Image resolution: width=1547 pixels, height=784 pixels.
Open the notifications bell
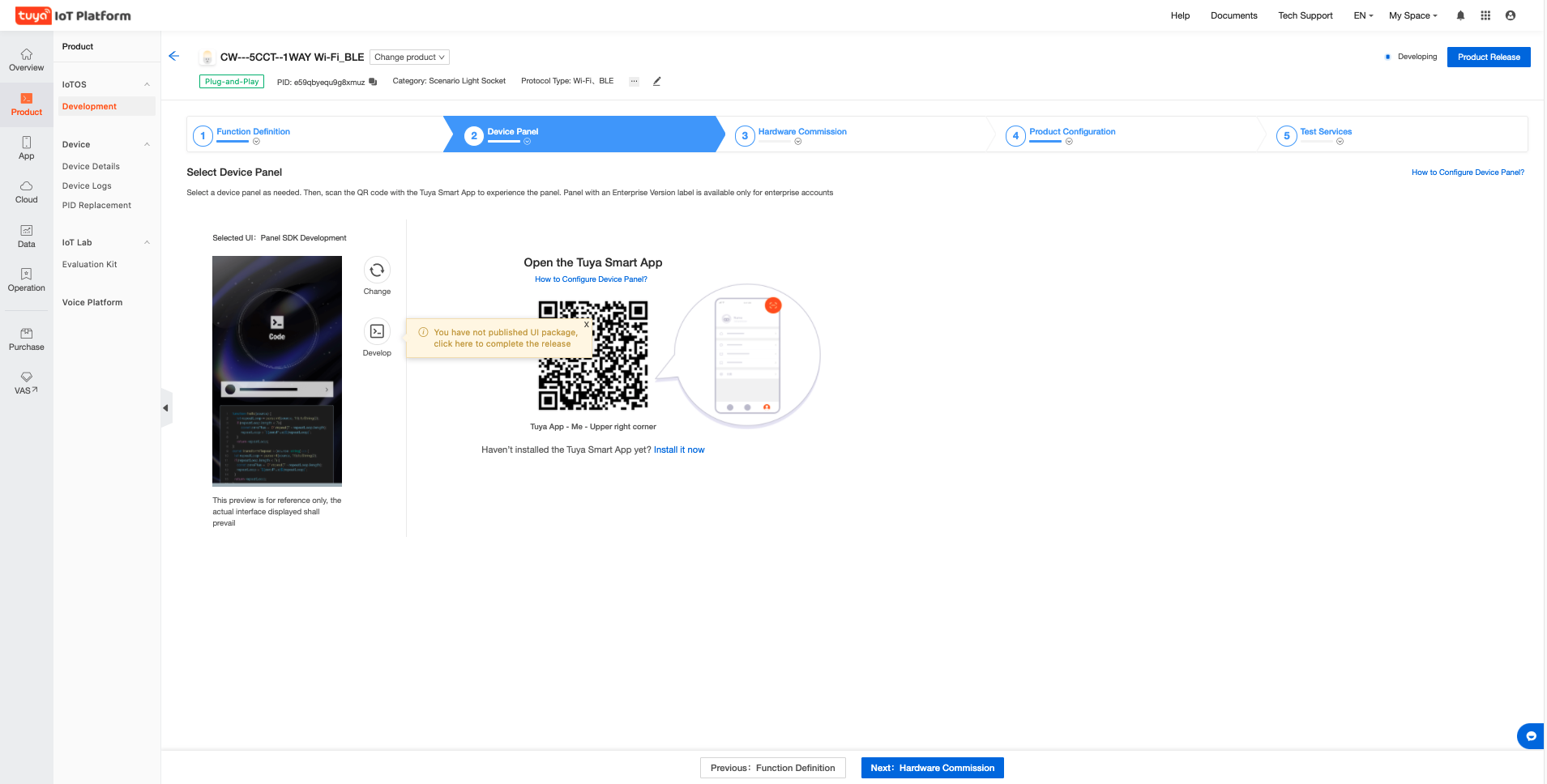click(x=1460, y=15)
